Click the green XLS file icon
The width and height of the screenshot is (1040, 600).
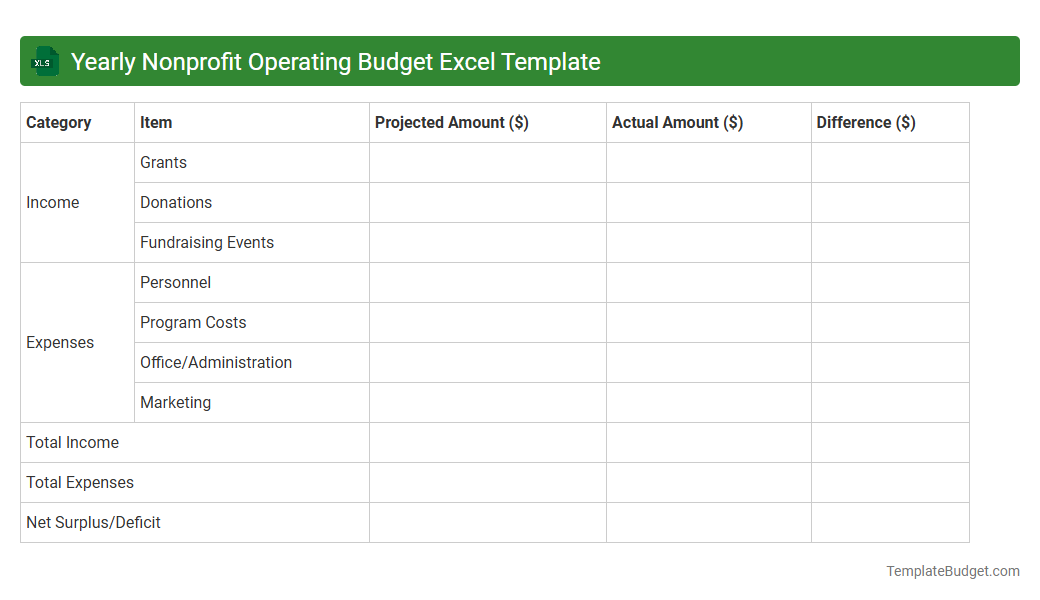(44, 61)
